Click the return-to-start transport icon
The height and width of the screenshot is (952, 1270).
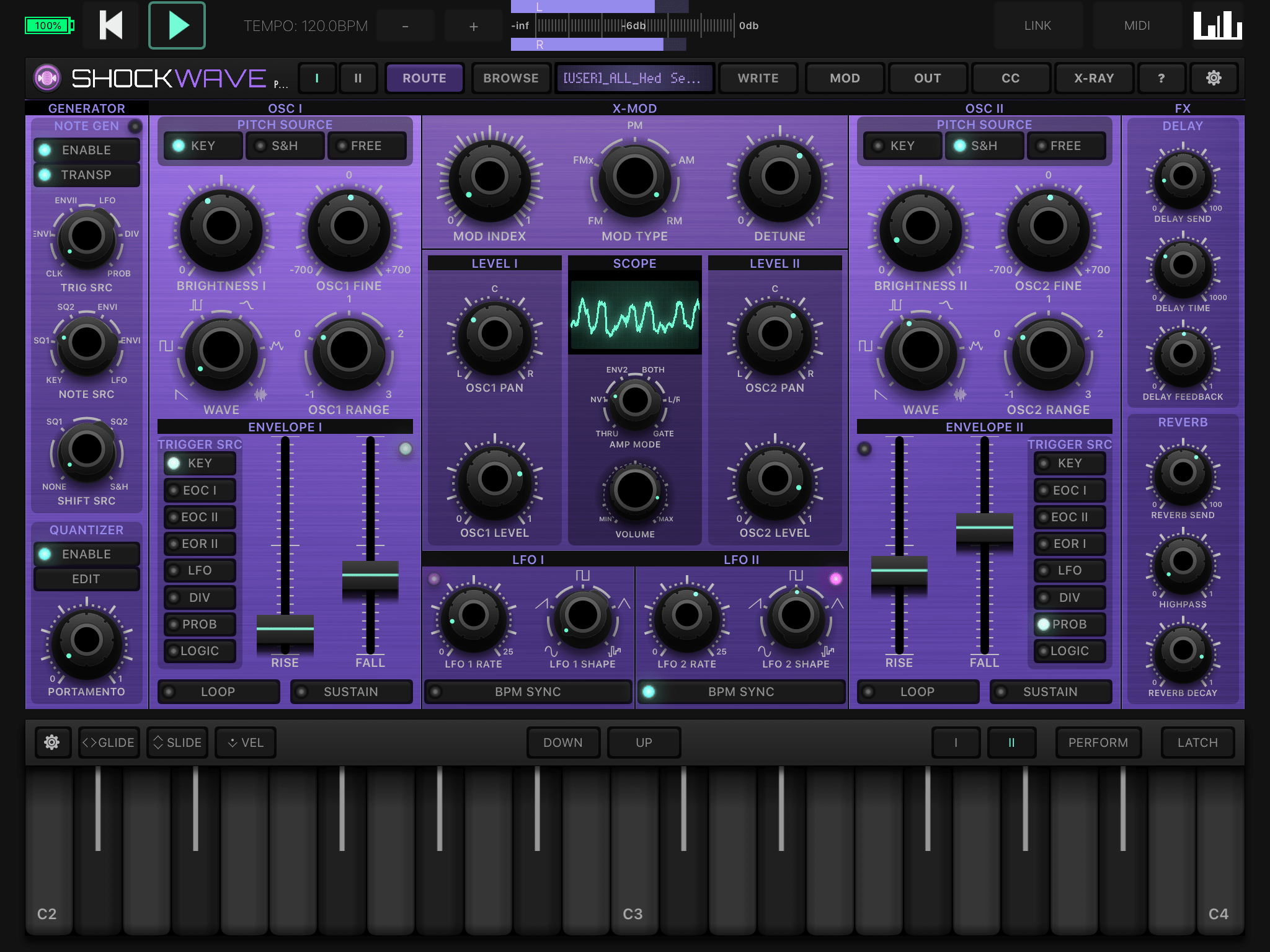point(110,25)
